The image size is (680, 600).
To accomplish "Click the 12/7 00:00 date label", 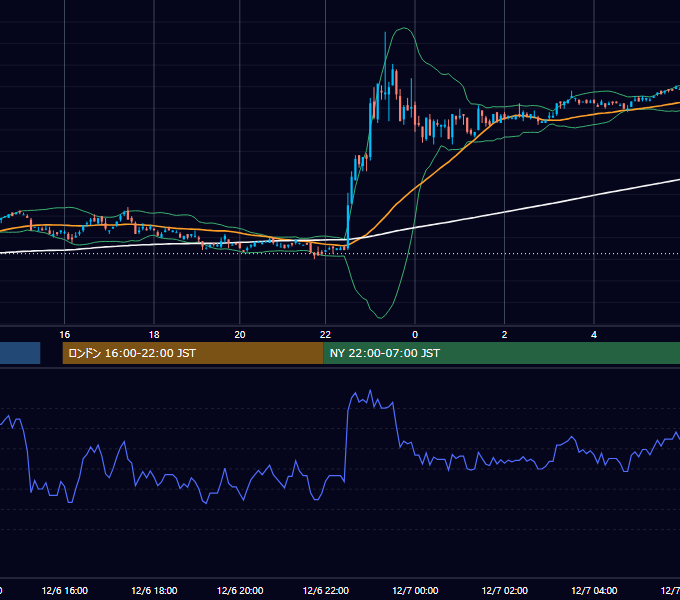I will point(415,590).
